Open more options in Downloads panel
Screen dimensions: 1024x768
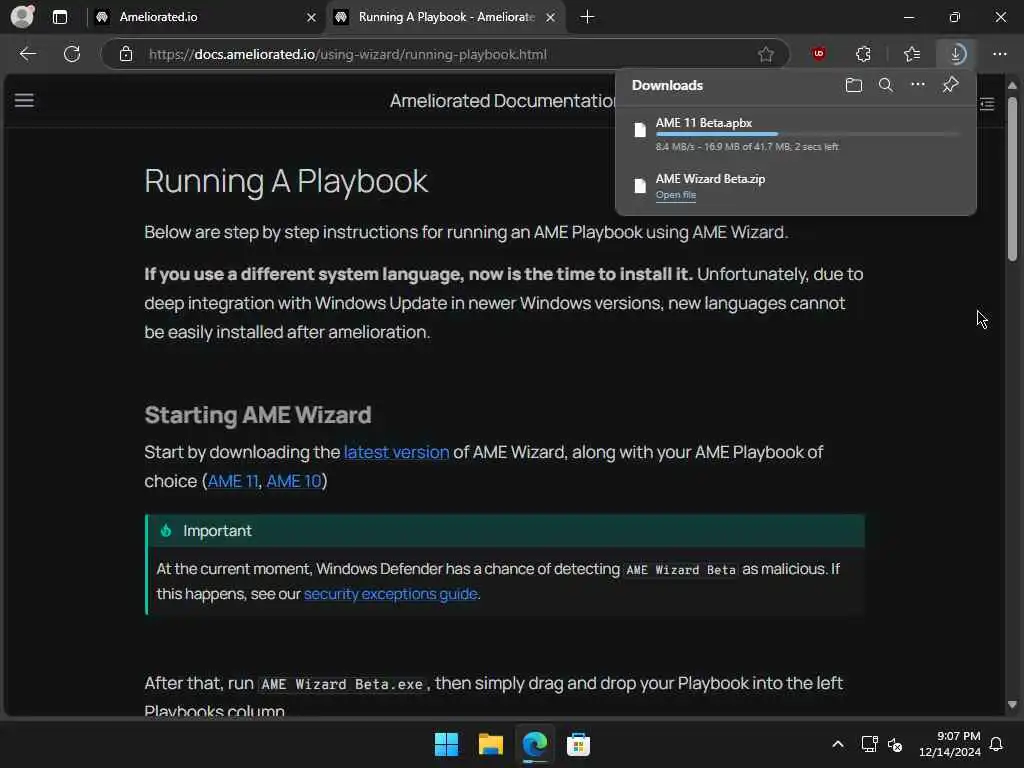pyautogui.click(x=918, y=85)
